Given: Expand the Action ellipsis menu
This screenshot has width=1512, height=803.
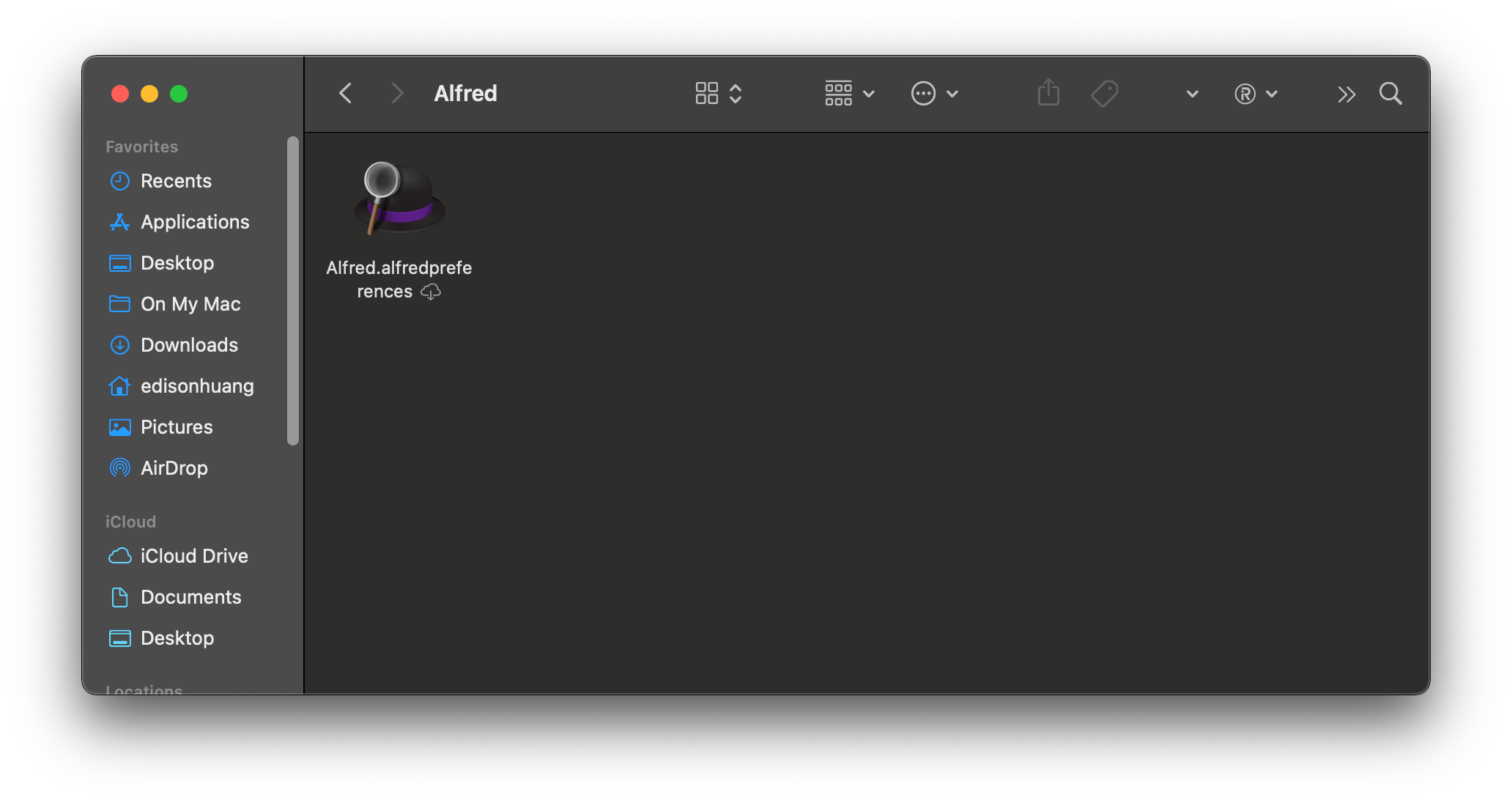Looking at the screenshot, I should 934,94.
